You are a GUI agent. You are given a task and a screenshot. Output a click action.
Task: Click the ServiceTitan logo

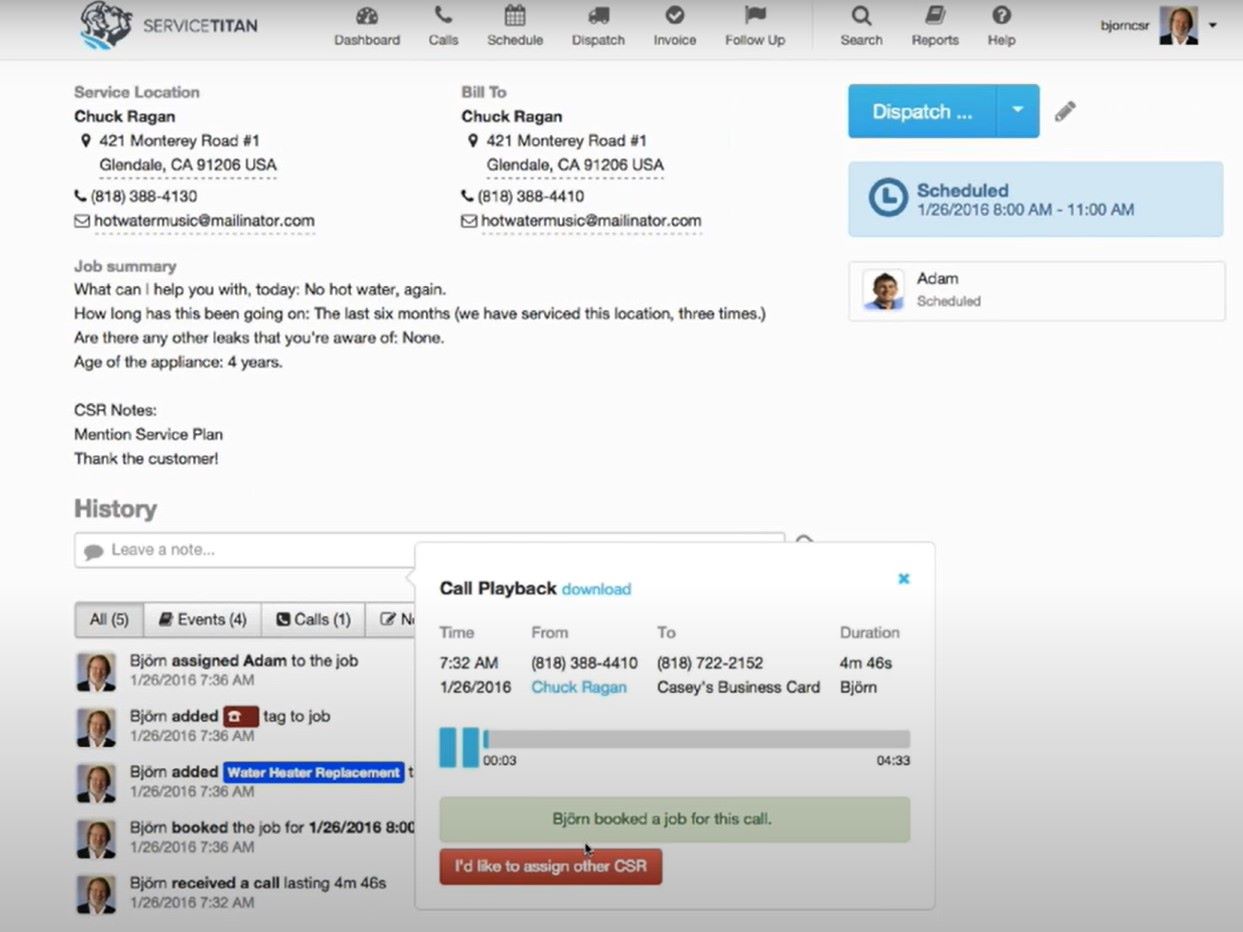168,26
